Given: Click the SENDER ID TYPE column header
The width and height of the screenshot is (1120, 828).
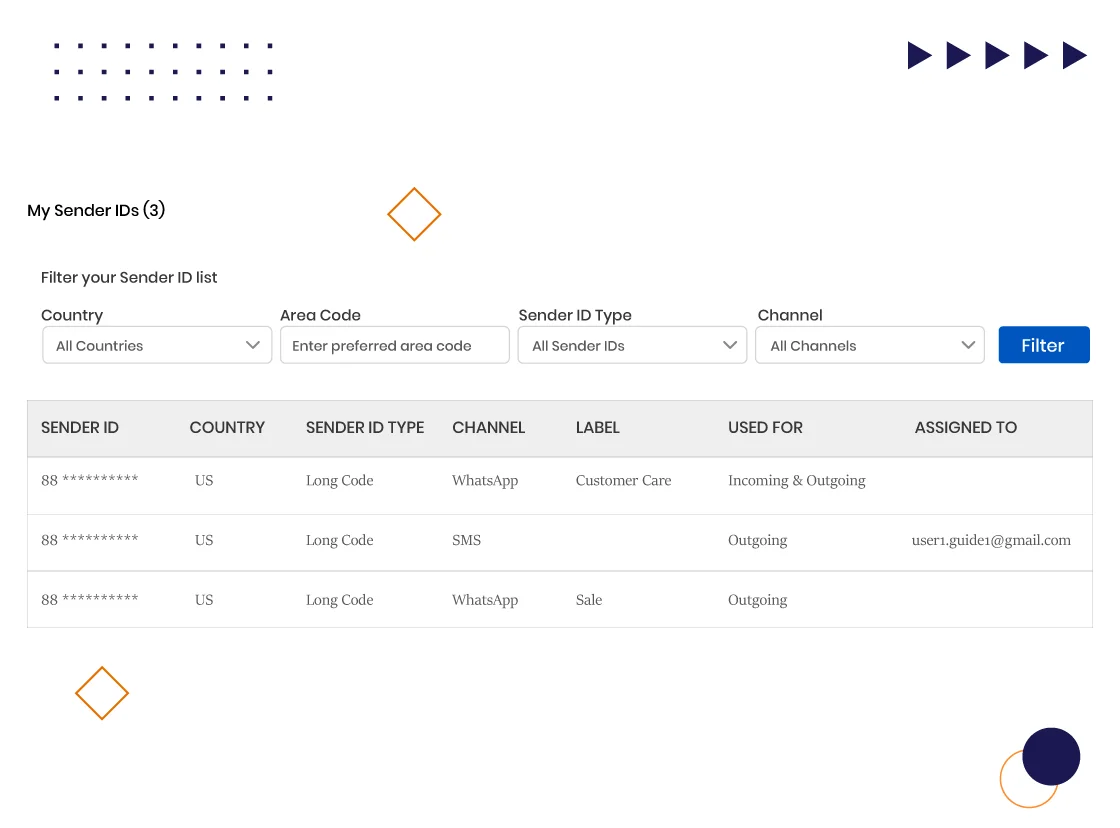Looking at the screenshot, I should [365, 428].
